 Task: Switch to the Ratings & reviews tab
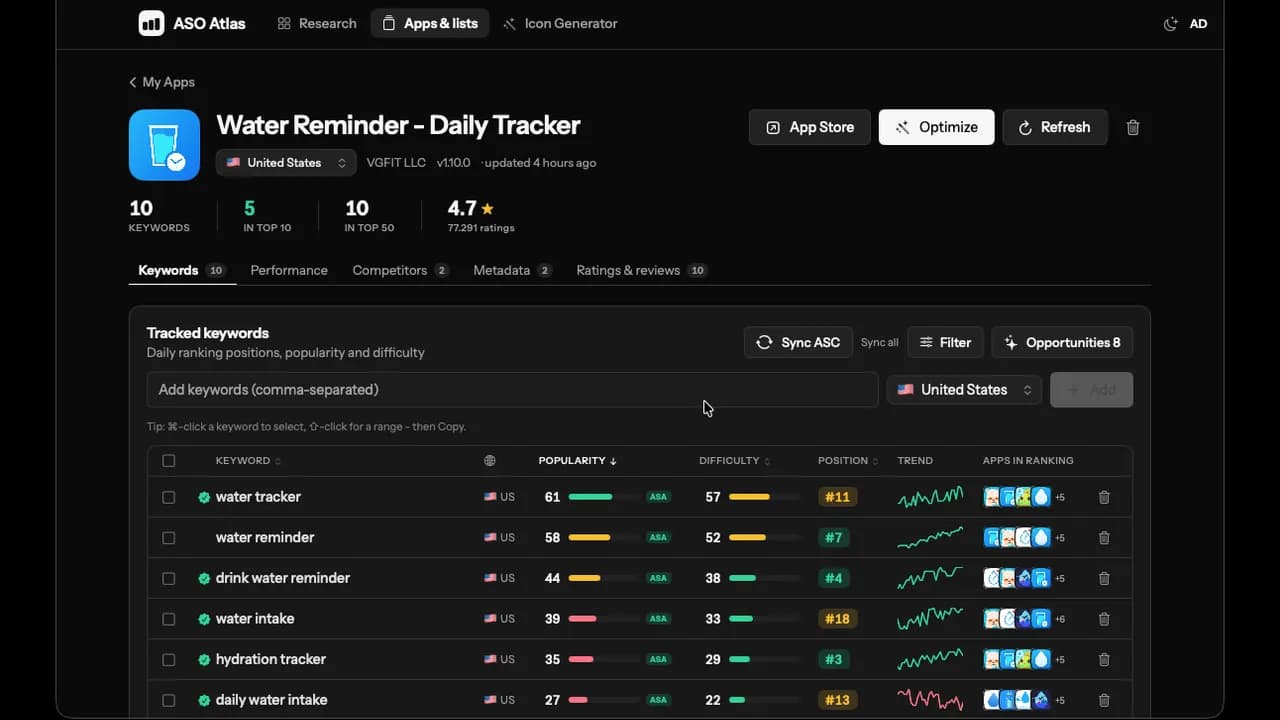coord(642,270)
